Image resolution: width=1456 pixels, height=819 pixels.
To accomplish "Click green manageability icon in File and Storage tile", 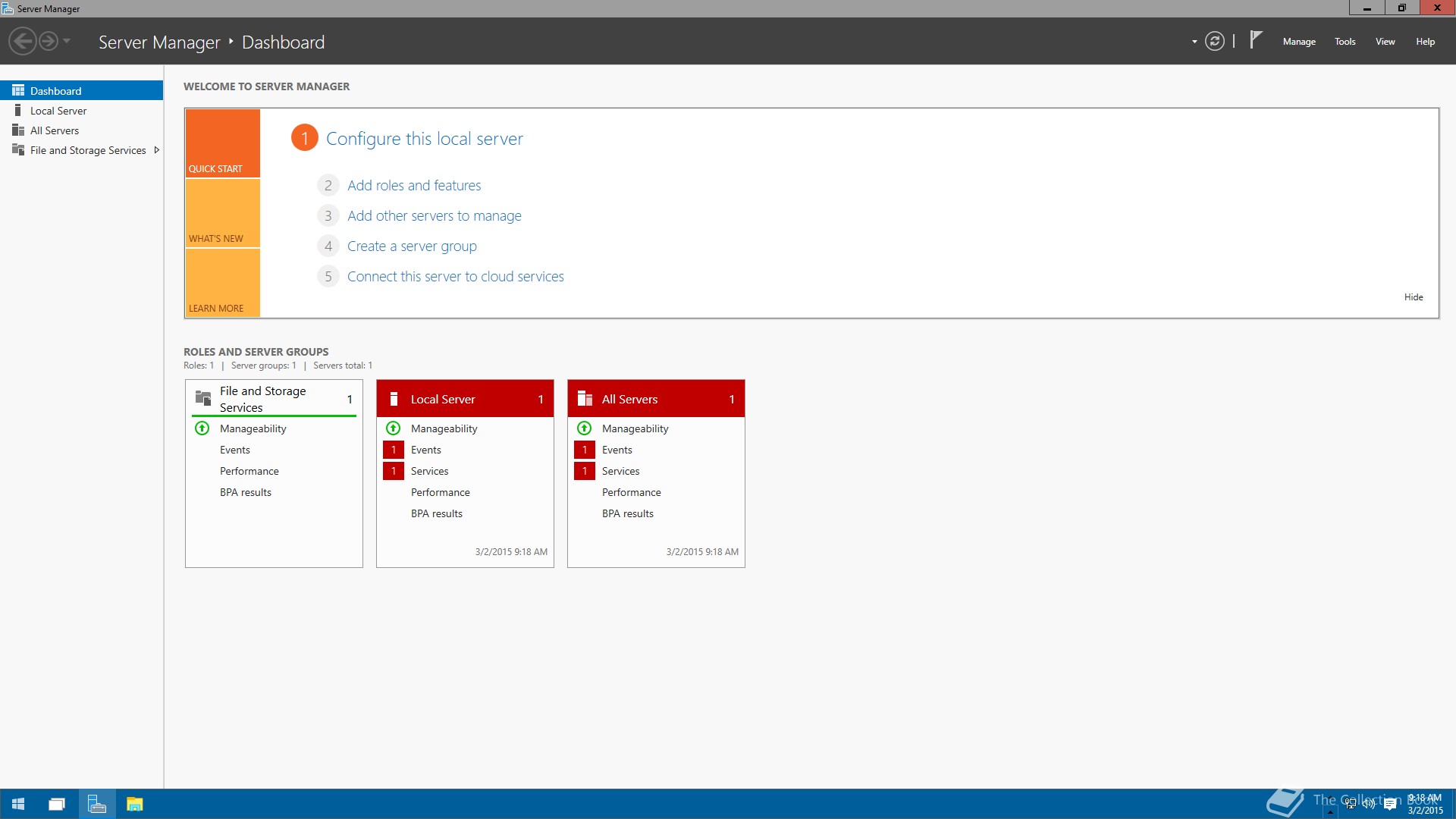I will [x=202, y=428].
